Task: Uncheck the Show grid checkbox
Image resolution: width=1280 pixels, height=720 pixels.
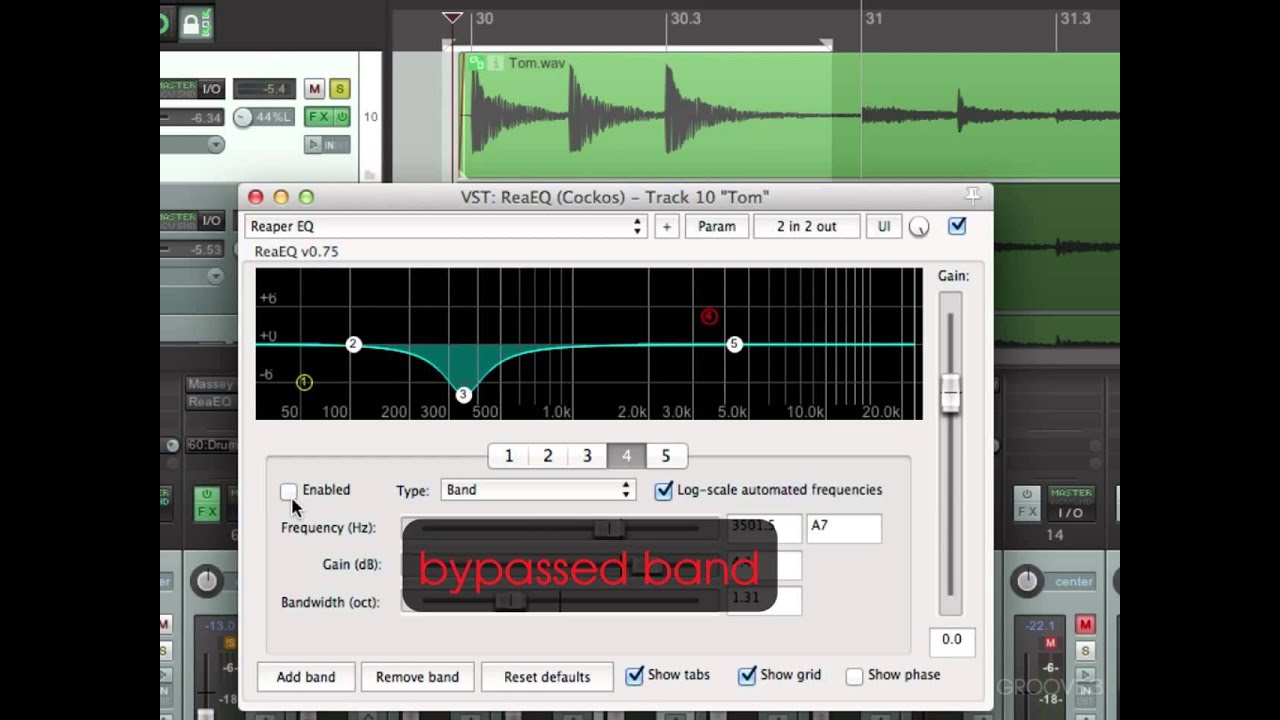Action: [x=747, y=676]
